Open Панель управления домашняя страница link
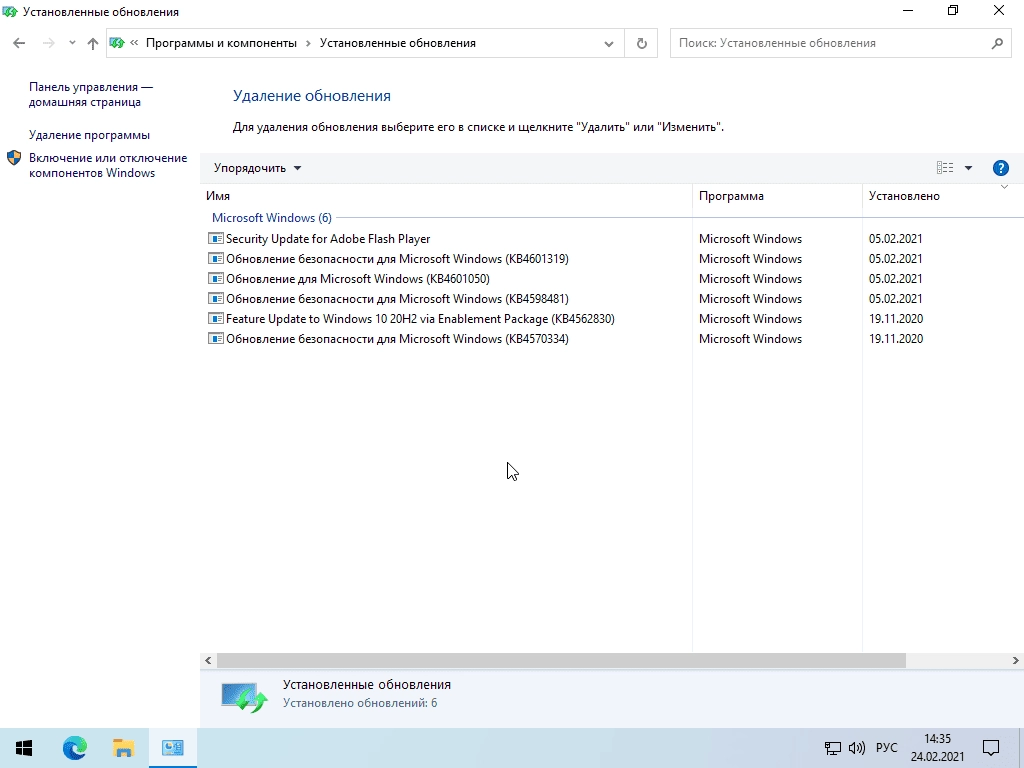 tap(91, 94)
